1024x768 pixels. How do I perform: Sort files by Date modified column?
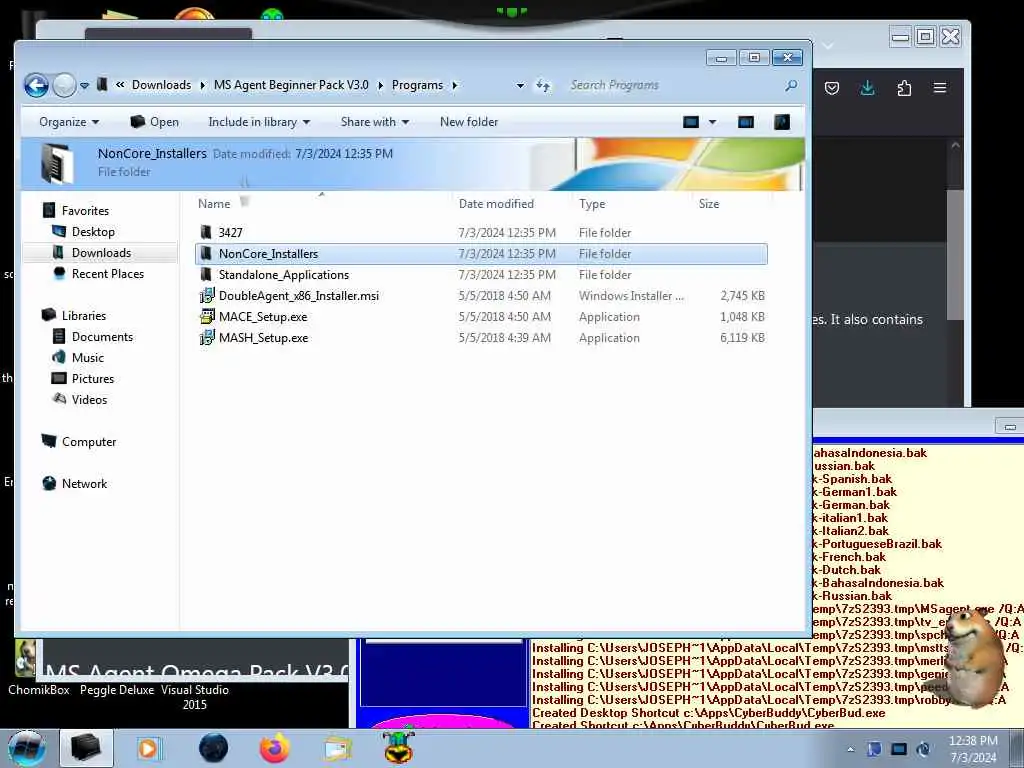496,204
